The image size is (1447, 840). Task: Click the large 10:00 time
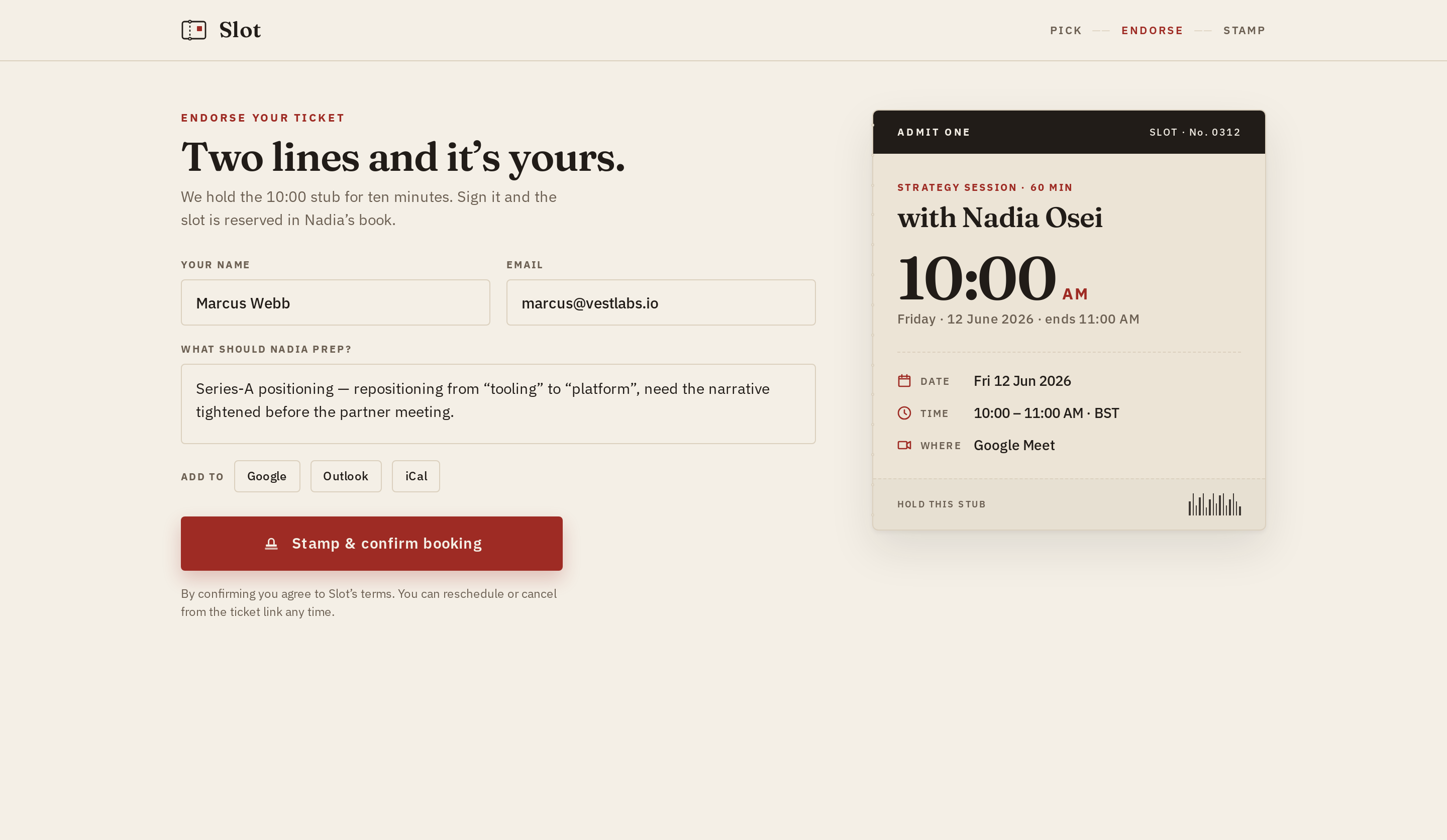pos(976,278)
